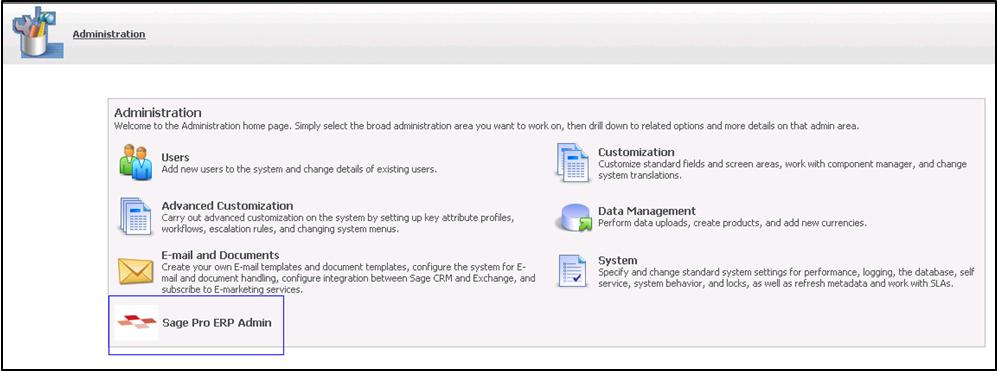Open the System settings link
This screenshot has height=372, width=998.
tap(617, 261)
